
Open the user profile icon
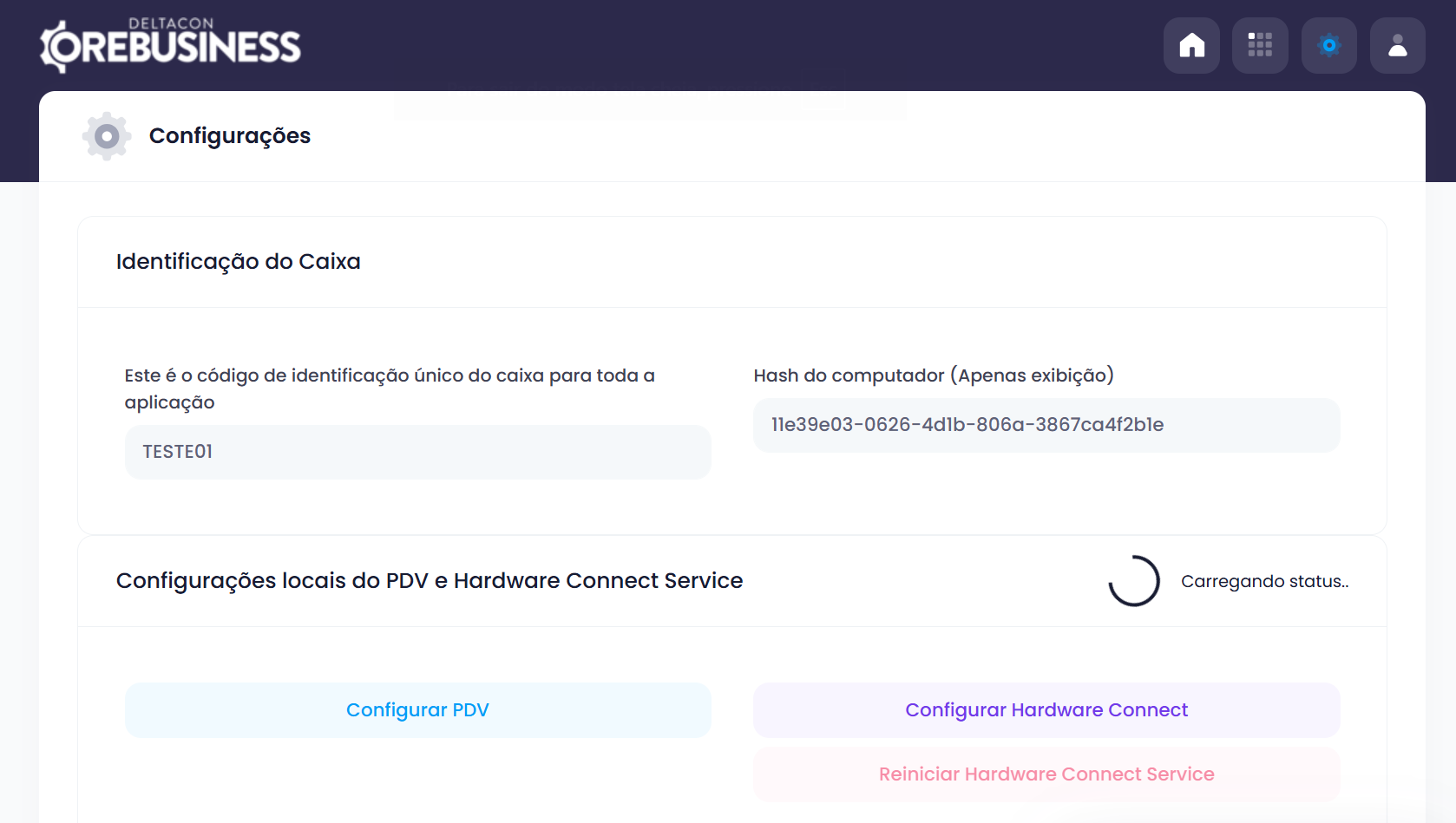(x=1397, y=45)
